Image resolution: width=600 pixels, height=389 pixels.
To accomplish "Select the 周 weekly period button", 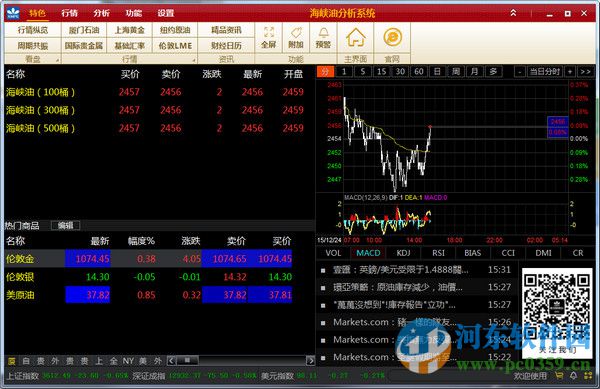I will click(456, 72).
